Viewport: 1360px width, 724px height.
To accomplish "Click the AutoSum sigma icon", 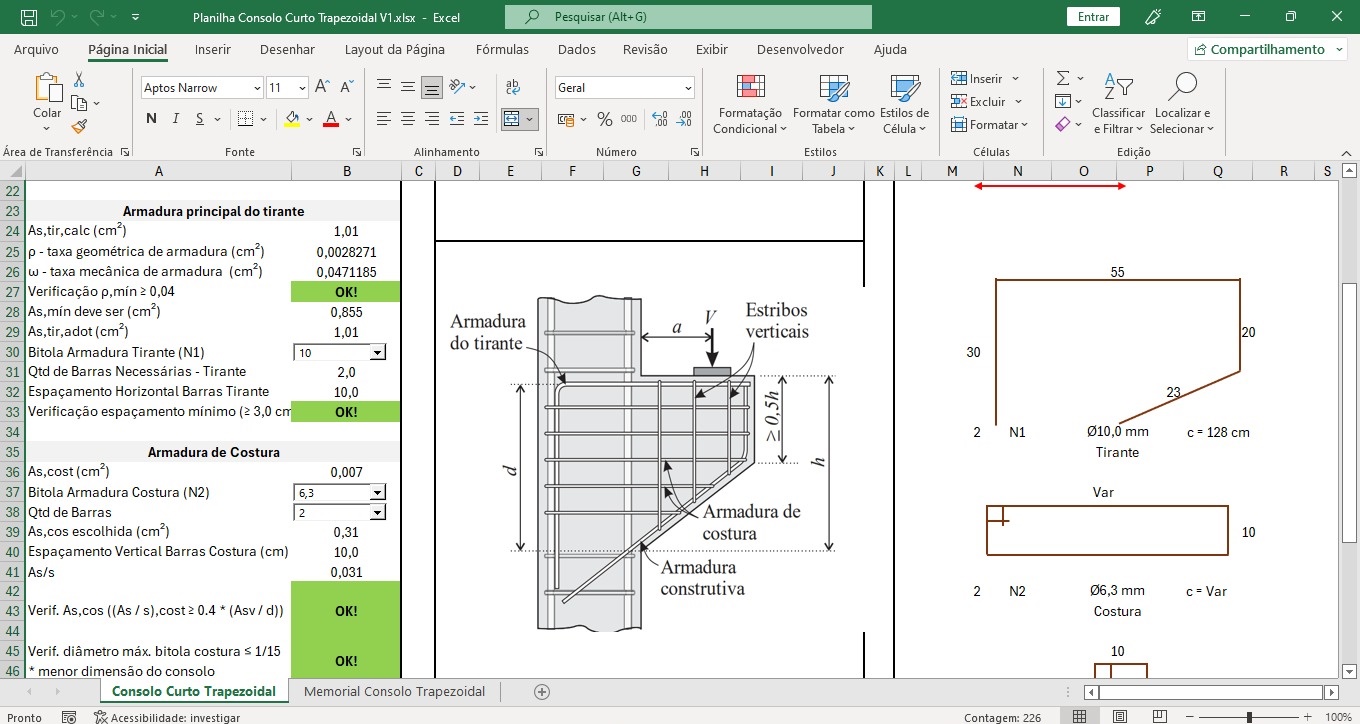I will (1063, 78).
